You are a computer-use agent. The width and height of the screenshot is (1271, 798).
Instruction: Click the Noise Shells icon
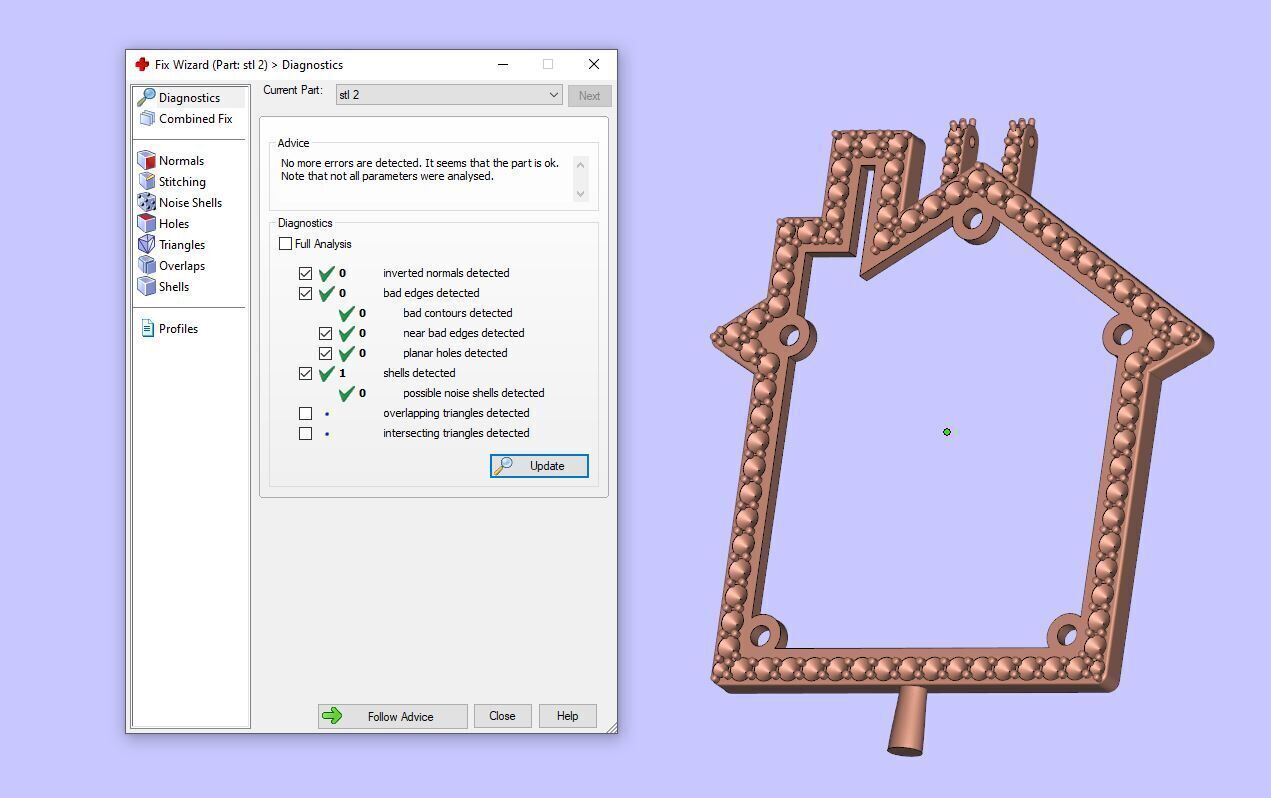click(x=146, y=202)
